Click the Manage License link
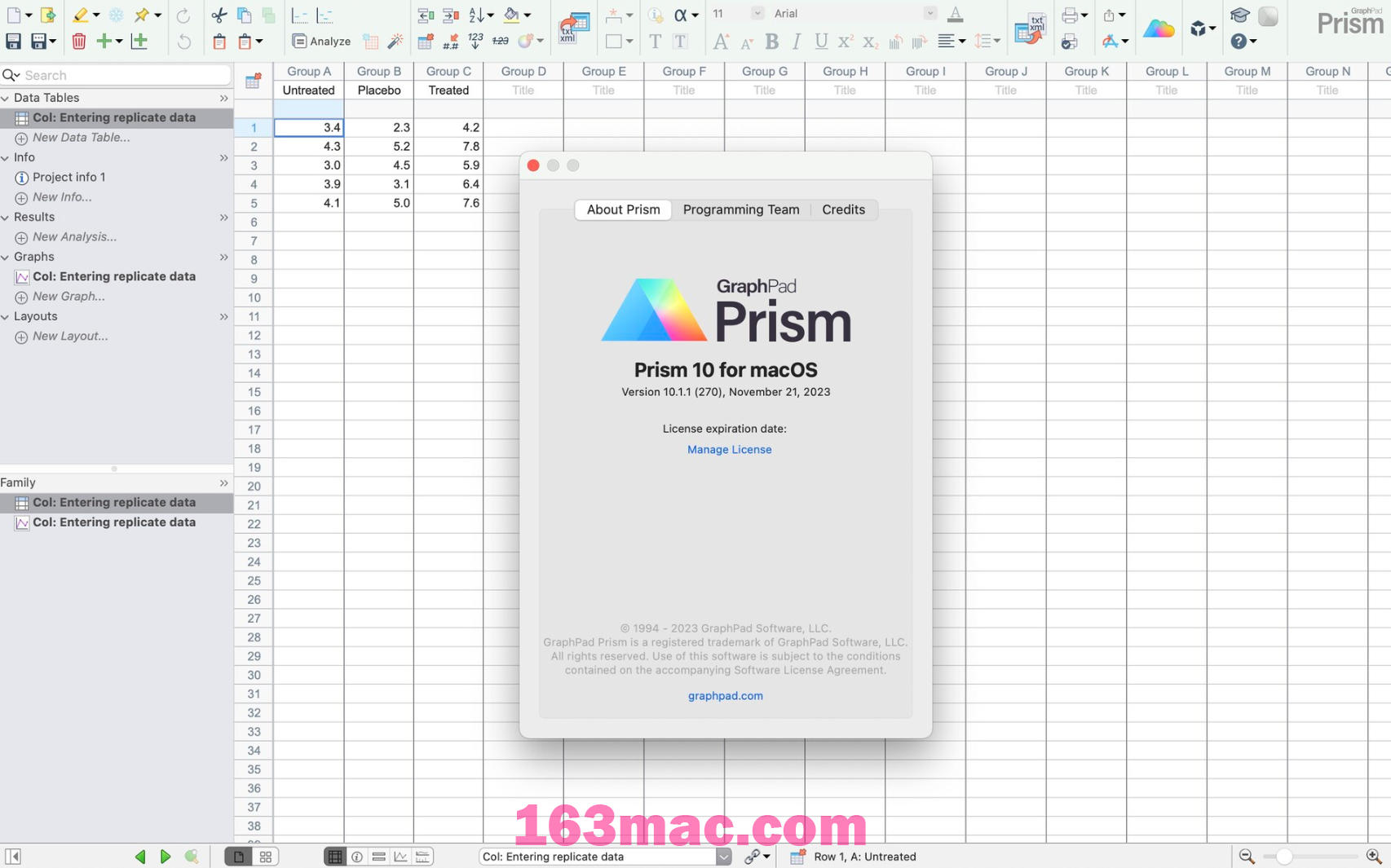The width and height of the screenshot is (1391, 868). (x=729, y=449)
